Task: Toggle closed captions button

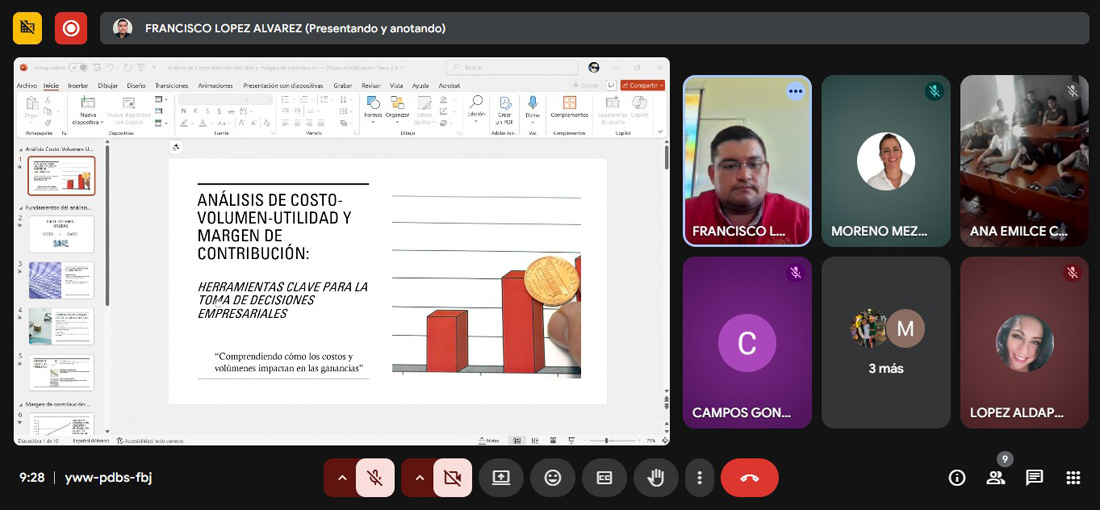Action: click(604, 478)
